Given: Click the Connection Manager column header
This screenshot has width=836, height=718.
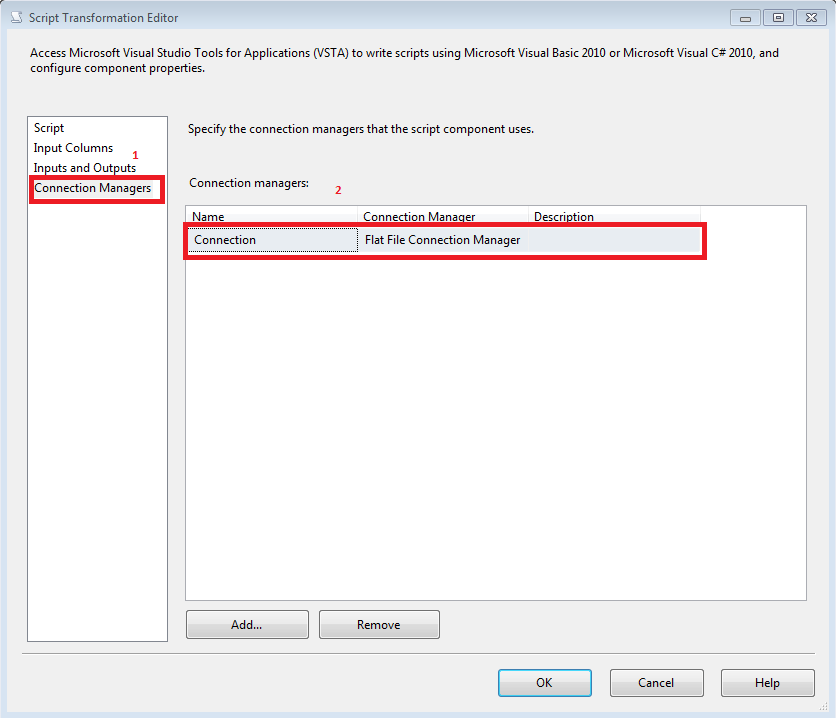Looking at the screenshot, I should tap(418, 216).
